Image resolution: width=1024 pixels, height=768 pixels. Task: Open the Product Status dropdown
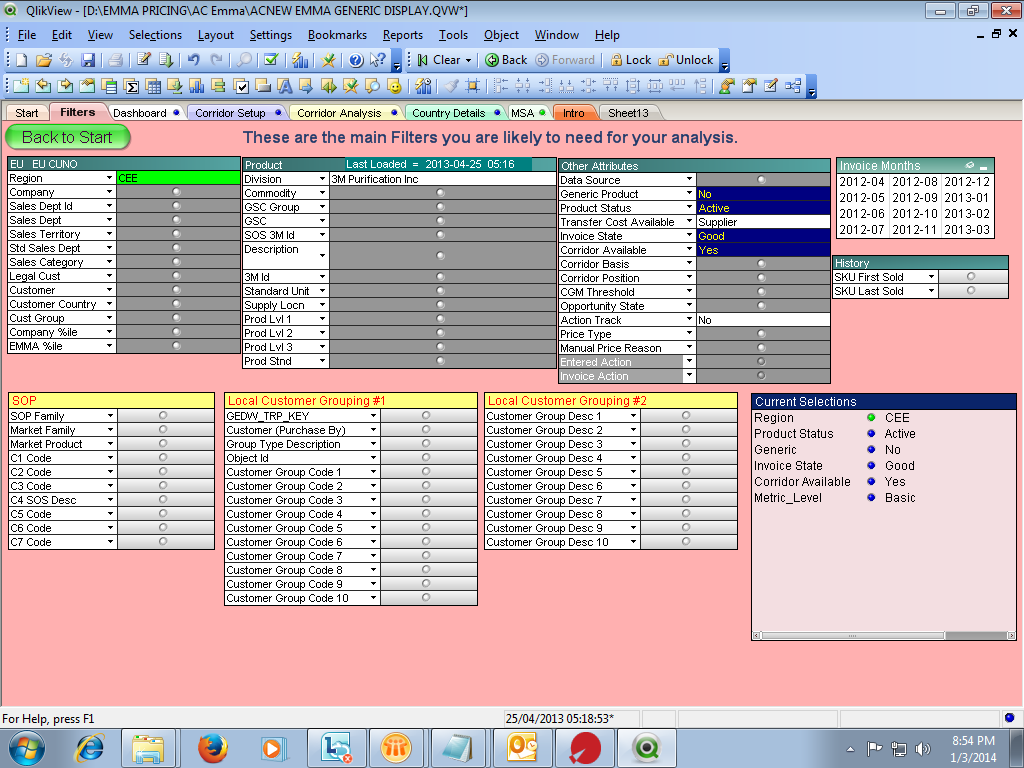[689, 208]
